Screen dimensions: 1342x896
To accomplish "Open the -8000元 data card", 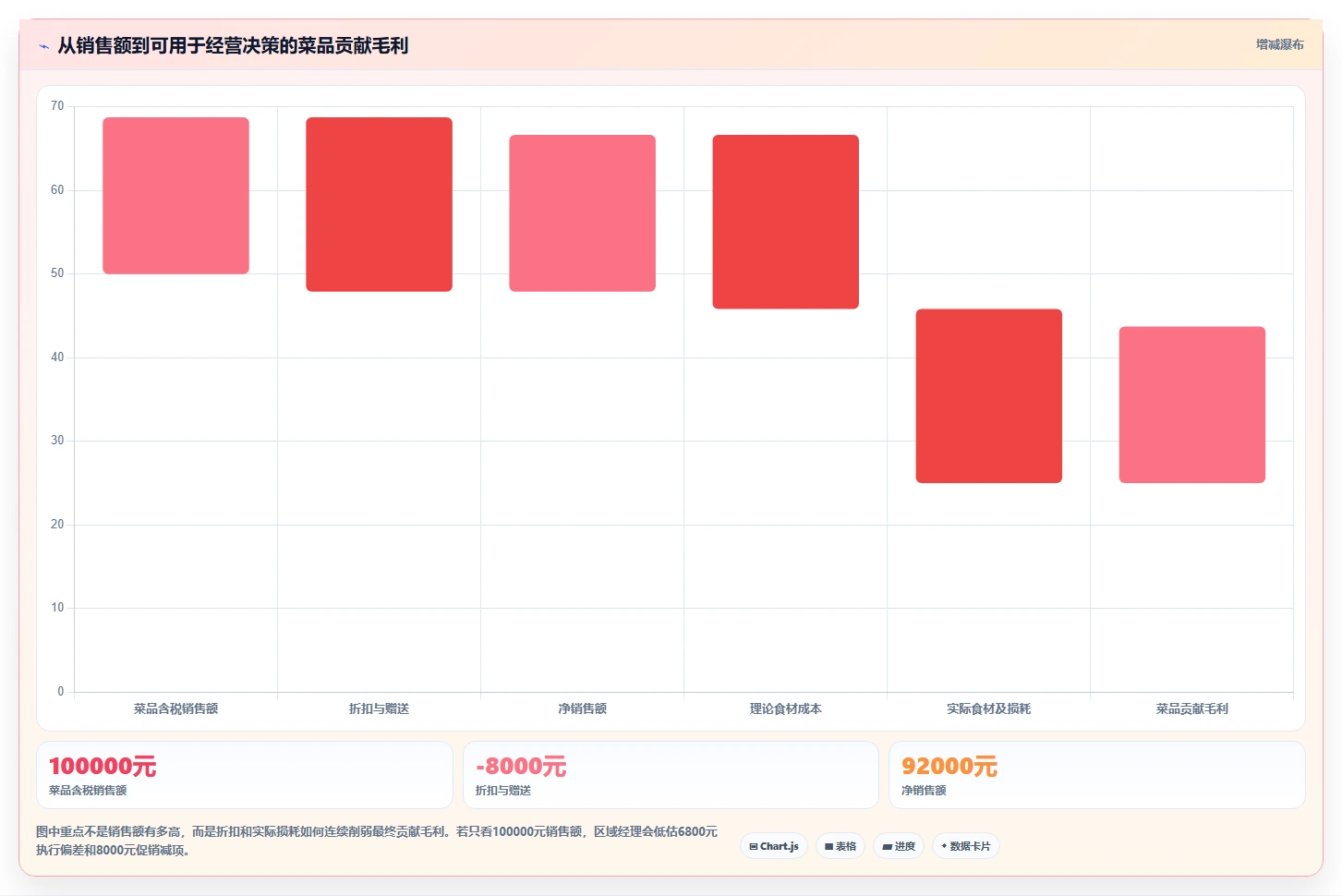I will click(x=671, y=775).
